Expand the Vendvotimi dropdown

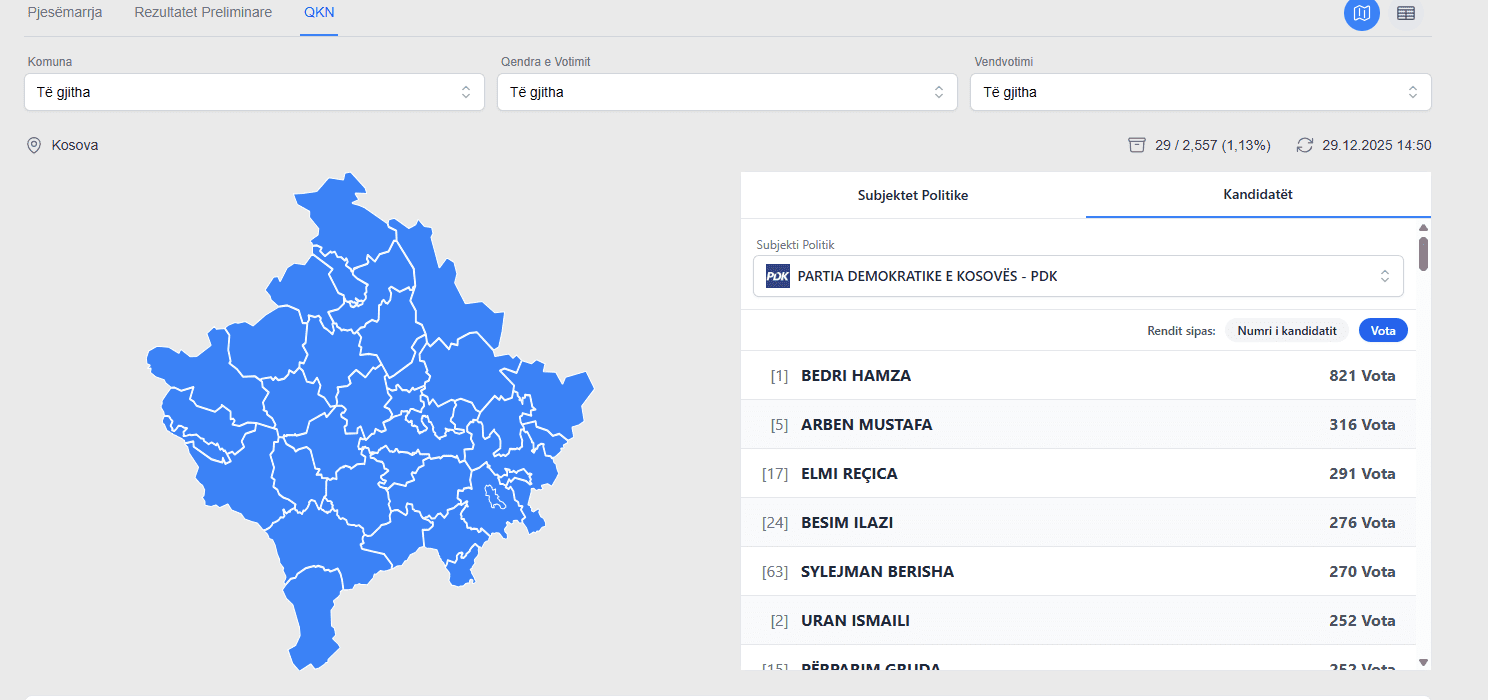[x=1200, y=92]
